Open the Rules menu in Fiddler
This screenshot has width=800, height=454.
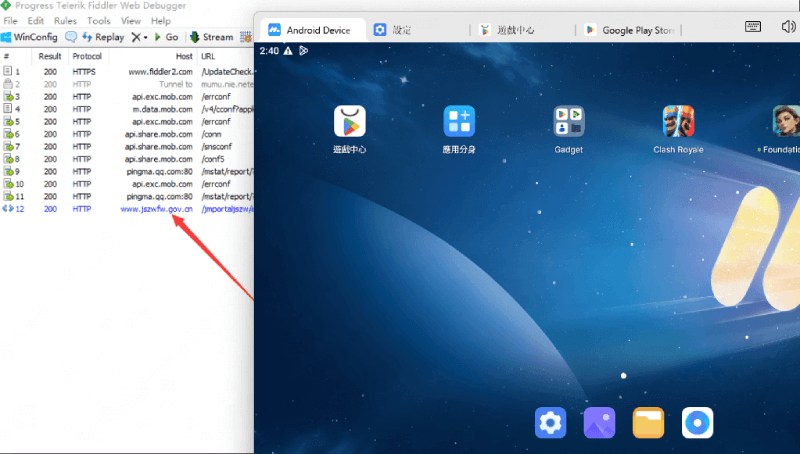[65, 21]
